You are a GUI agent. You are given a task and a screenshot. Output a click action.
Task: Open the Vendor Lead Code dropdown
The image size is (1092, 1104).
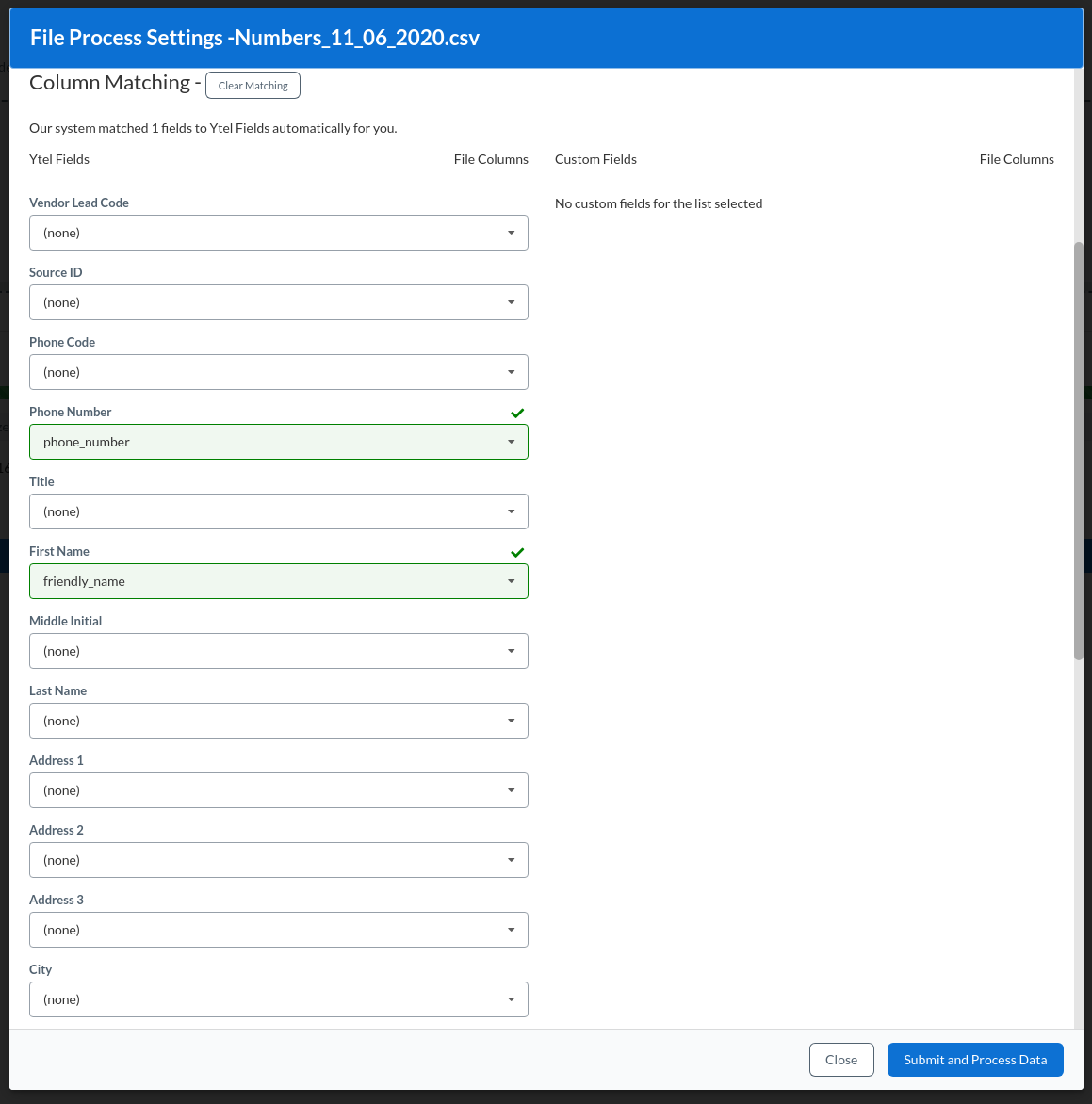(279, 233)
